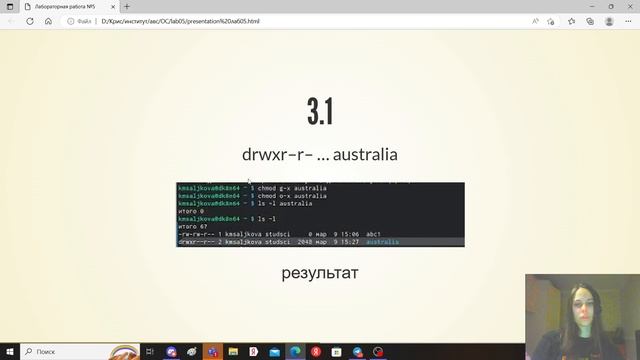Open Microsoft Teams from taskbar
The width and height of the screenshot is (640, 360).
[x=213, y=351]
